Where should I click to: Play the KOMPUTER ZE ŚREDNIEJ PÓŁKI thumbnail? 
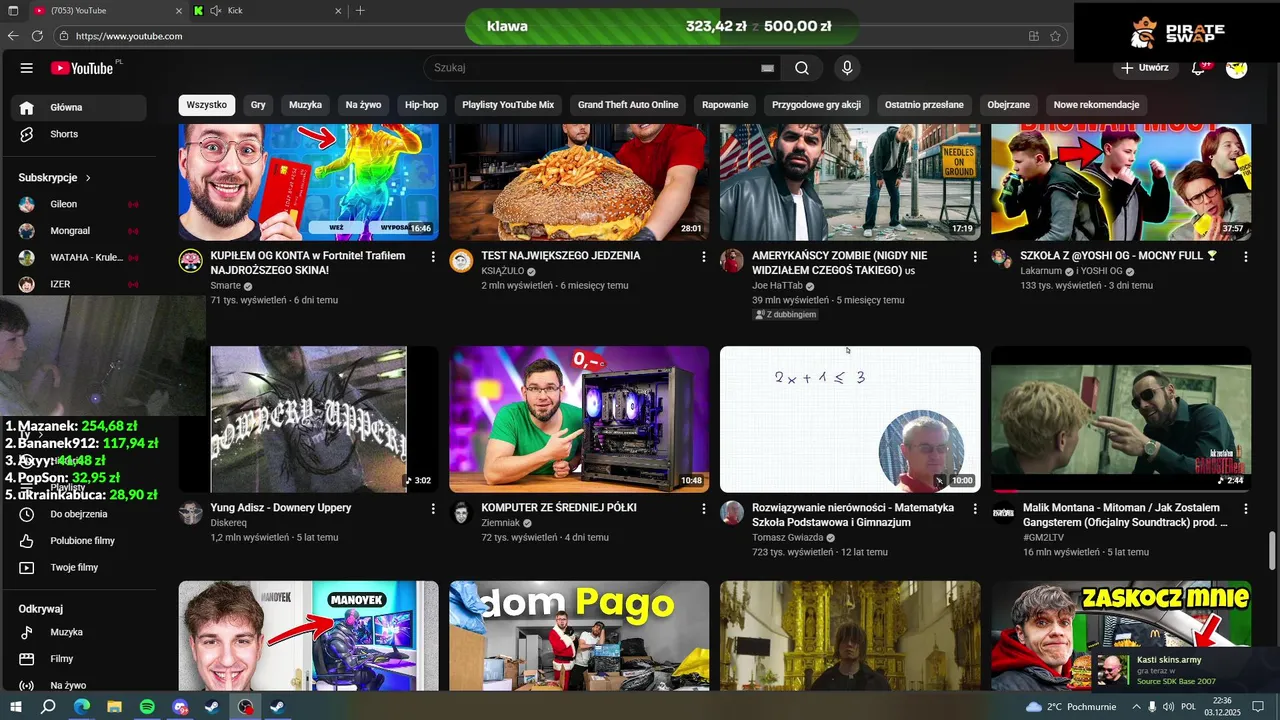[579, 419]
